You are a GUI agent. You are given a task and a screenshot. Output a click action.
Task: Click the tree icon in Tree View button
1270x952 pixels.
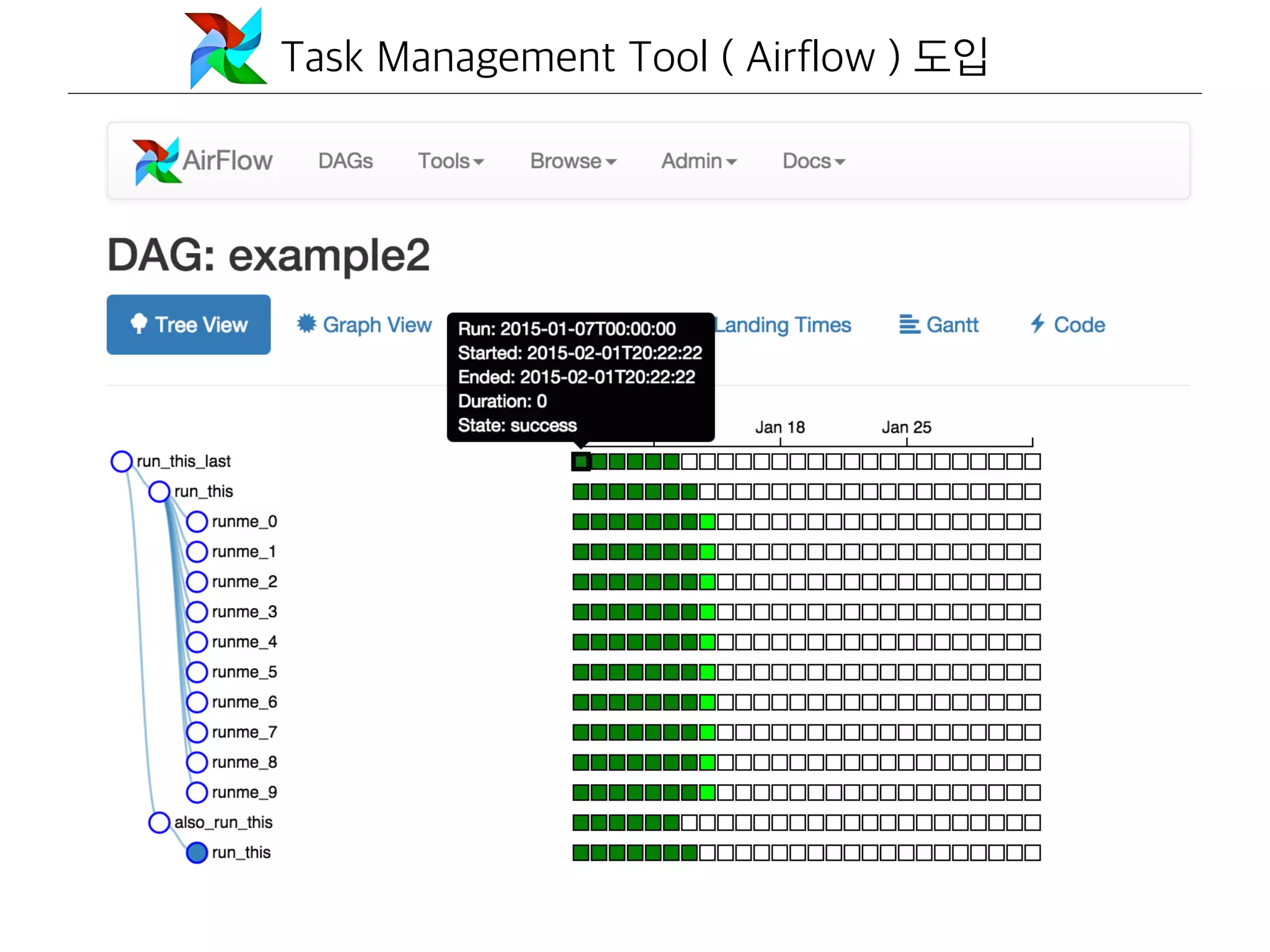pyautogui.click(x=139, y=324)
